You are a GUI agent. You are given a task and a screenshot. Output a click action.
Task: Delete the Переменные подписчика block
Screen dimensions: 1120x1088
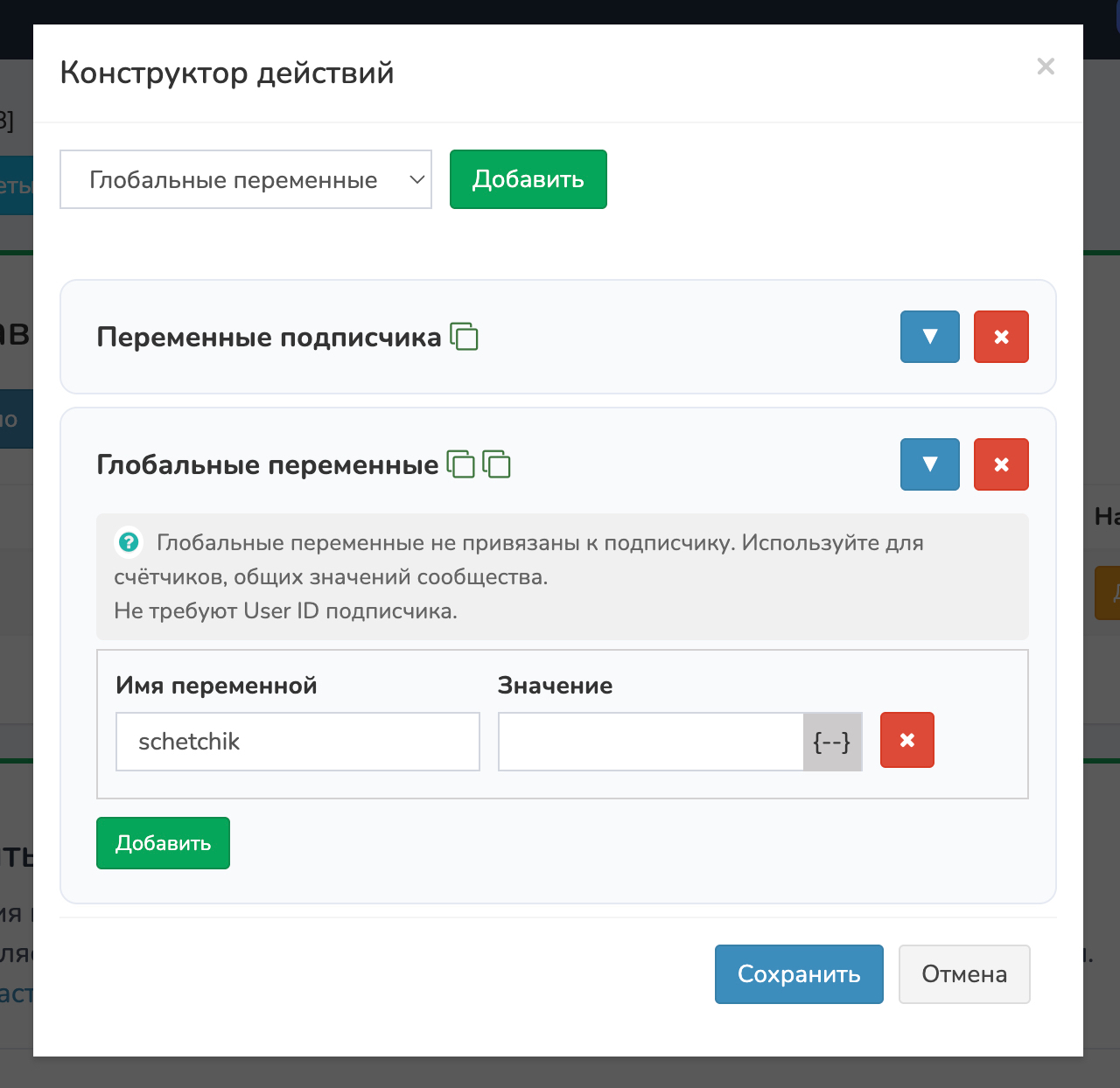pos(1001,337)
